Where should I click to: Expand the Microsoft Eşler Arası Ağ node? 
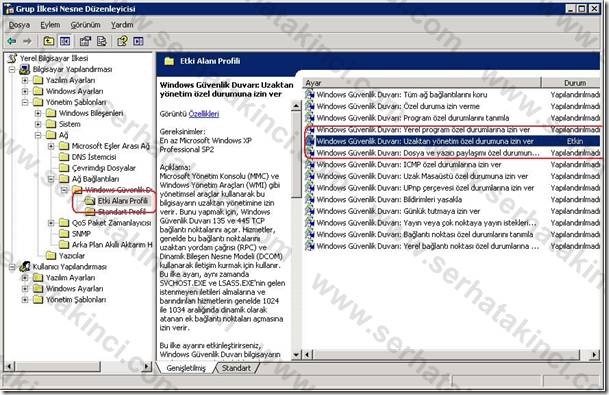pyautogui.click(x=51, y=146)
